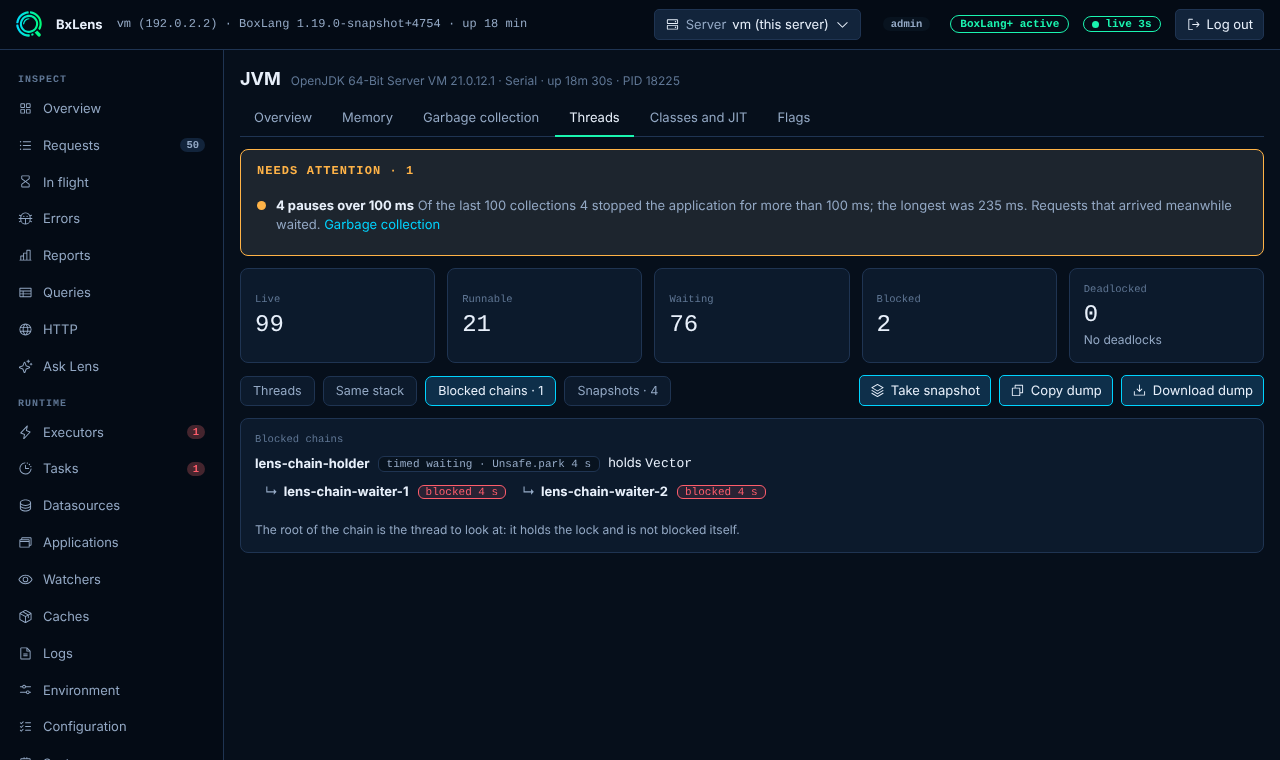This screenshot has height=760, width=1280.
Task: Select the Blocked chains view
Action: point(490,391)
